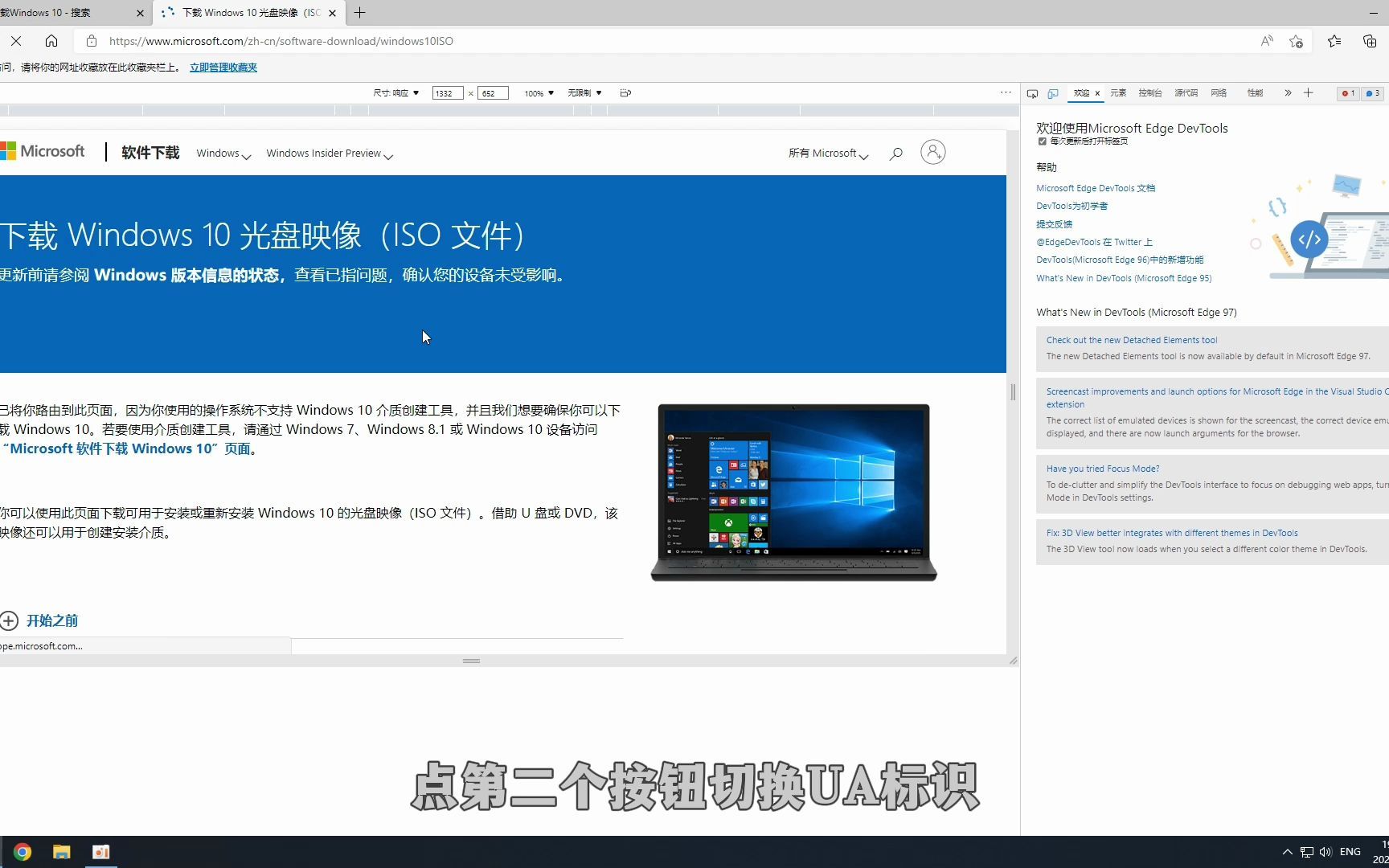This screenshot has height=868, width=1389.
Task: Toggle the device emulation icon in DevTools
Action: [1053, 93]
